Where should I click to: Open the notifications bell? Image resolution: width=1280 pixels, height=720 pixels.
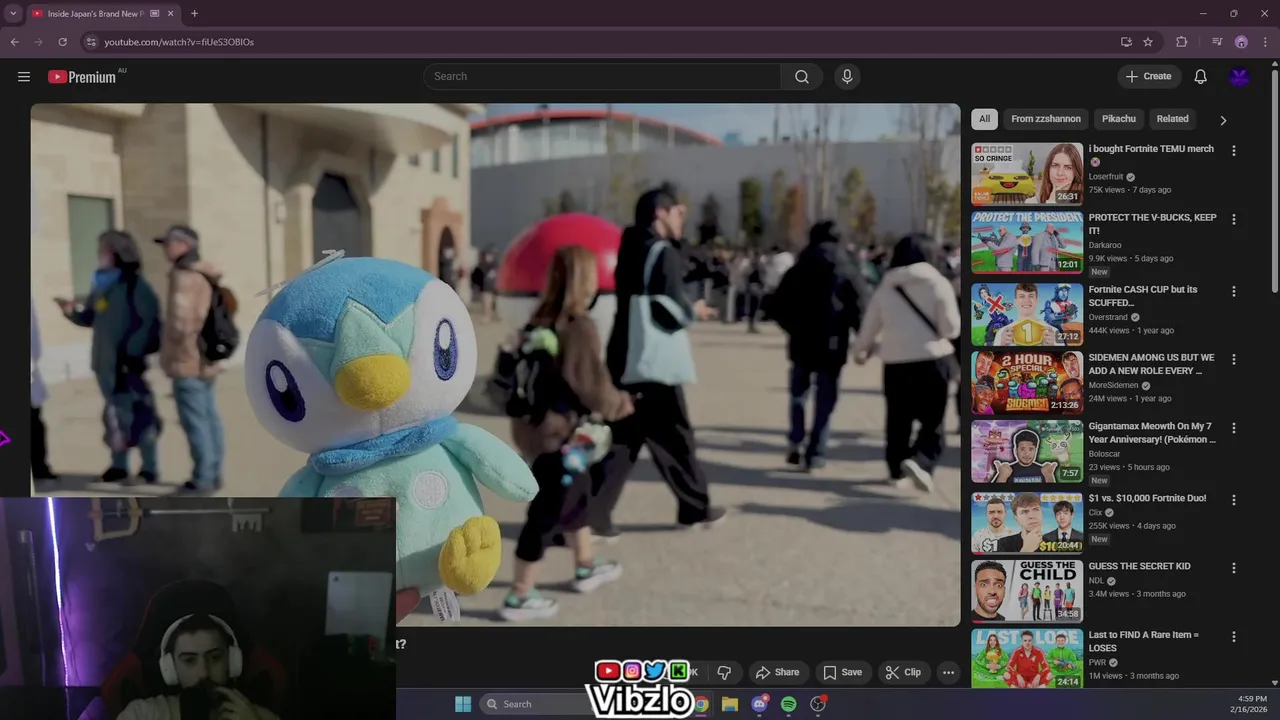1201,77
